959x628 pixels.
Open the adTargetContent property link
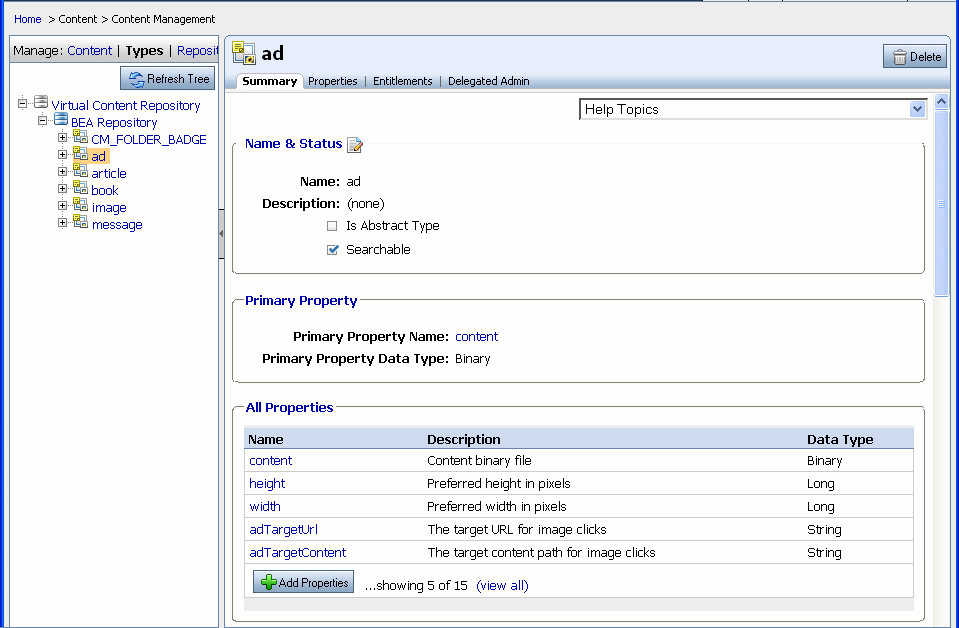pyautogui.click(x=297, y=553)
